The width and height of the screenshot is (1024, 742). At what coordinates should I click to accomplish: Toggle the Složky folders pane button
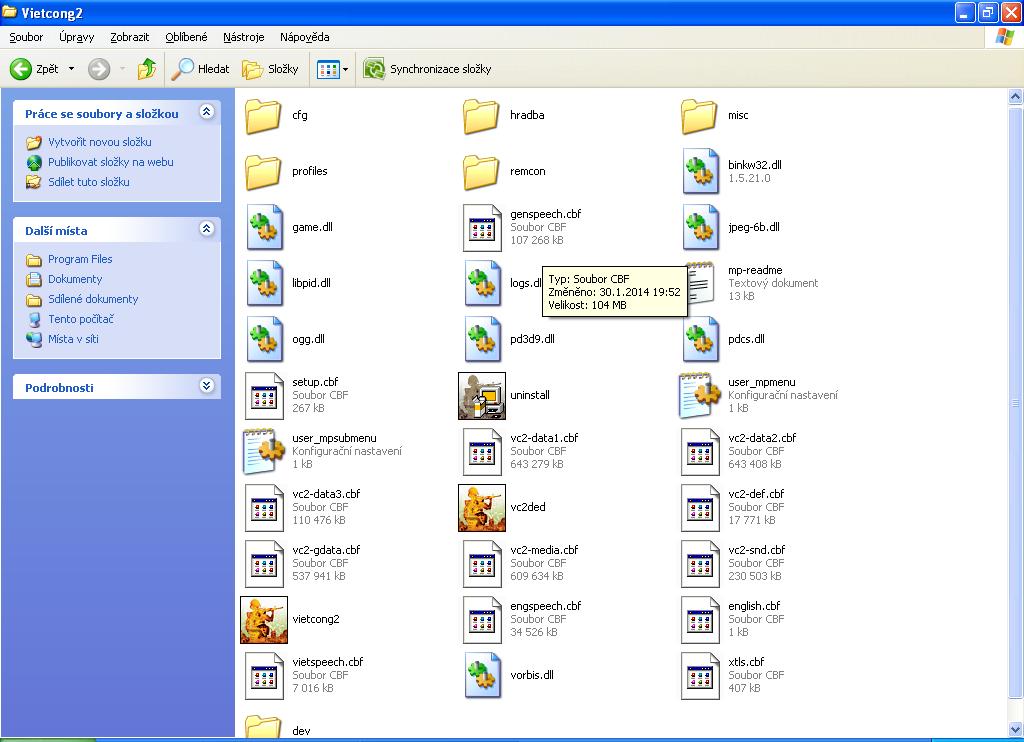(271, 69)
